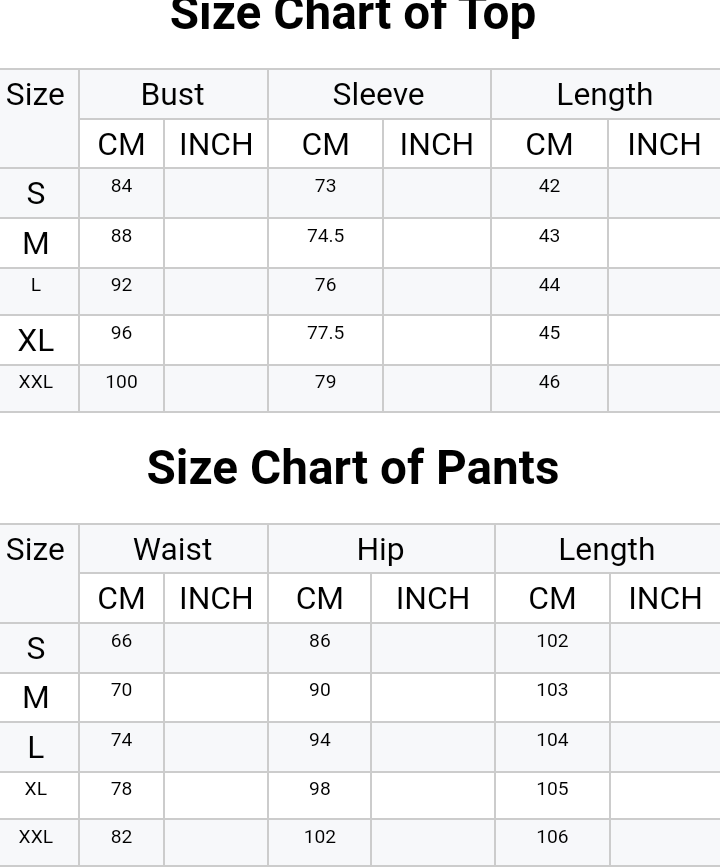Click the "Size Chart of Top" heading
Screen dimensions: 720x868
pyautogui.click(x=352, y=16)
